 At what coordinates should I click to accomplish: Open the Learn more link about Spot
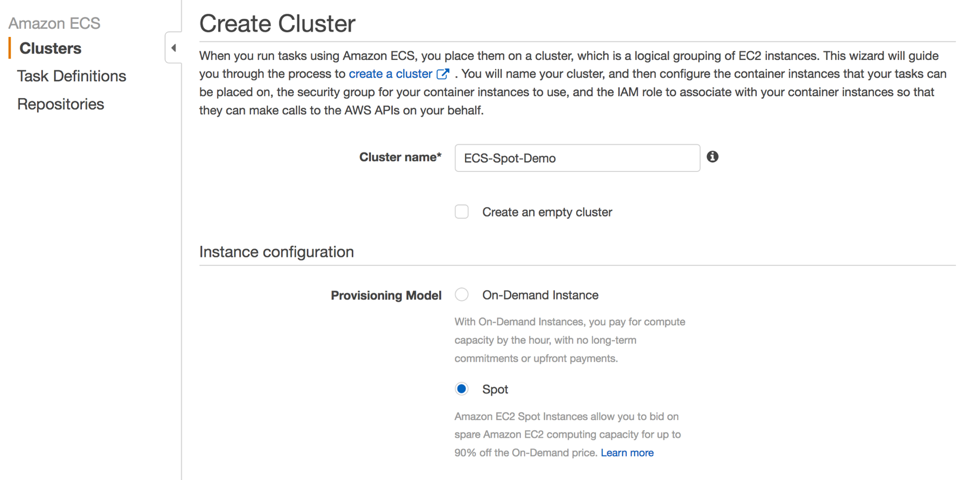coord(627,453)
